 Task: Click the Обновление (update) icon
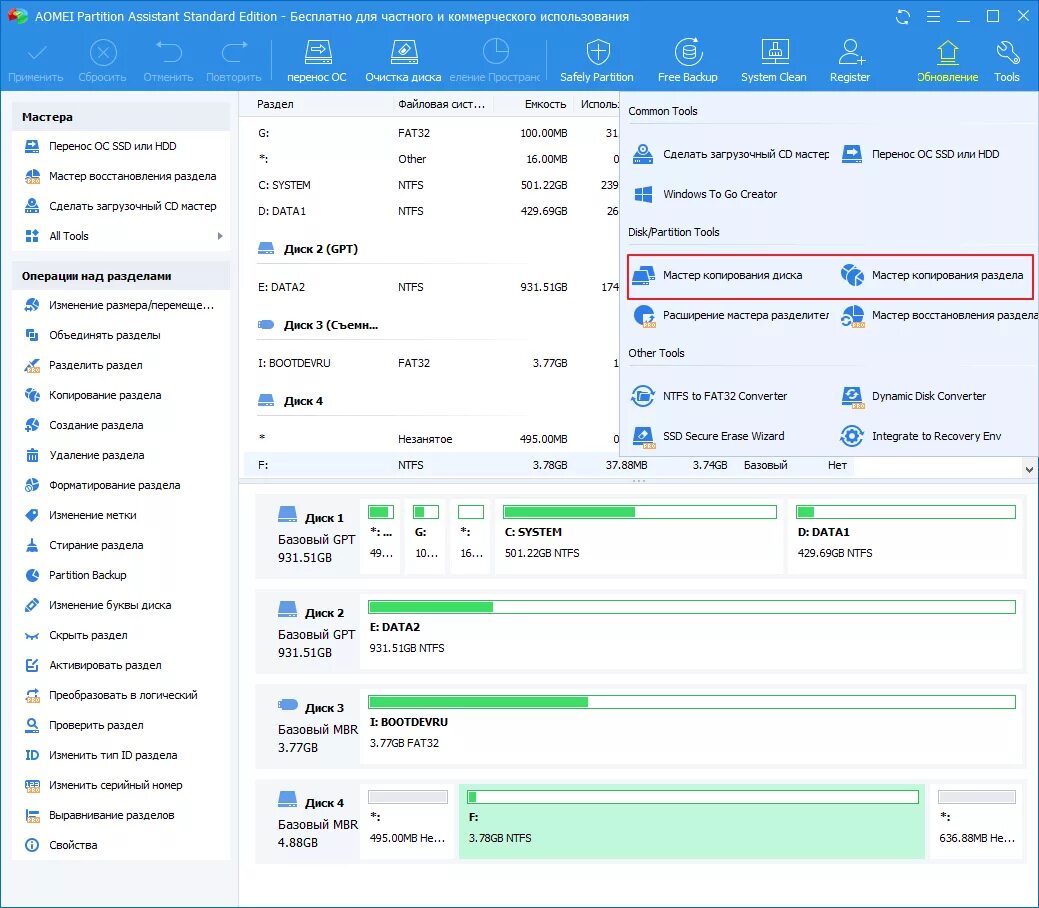point(948,60)
